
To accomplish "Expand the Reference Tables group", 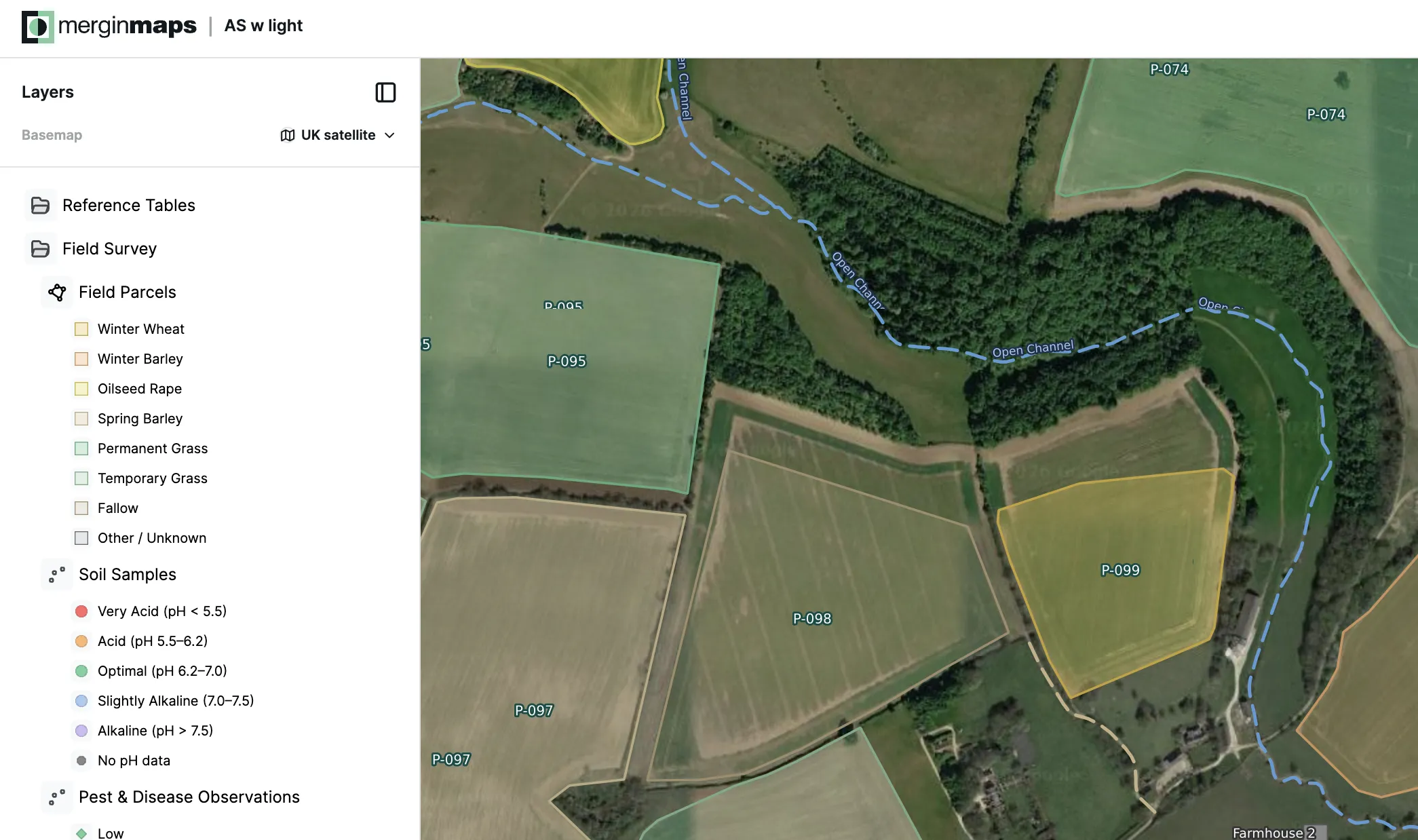I will (129, 206).
